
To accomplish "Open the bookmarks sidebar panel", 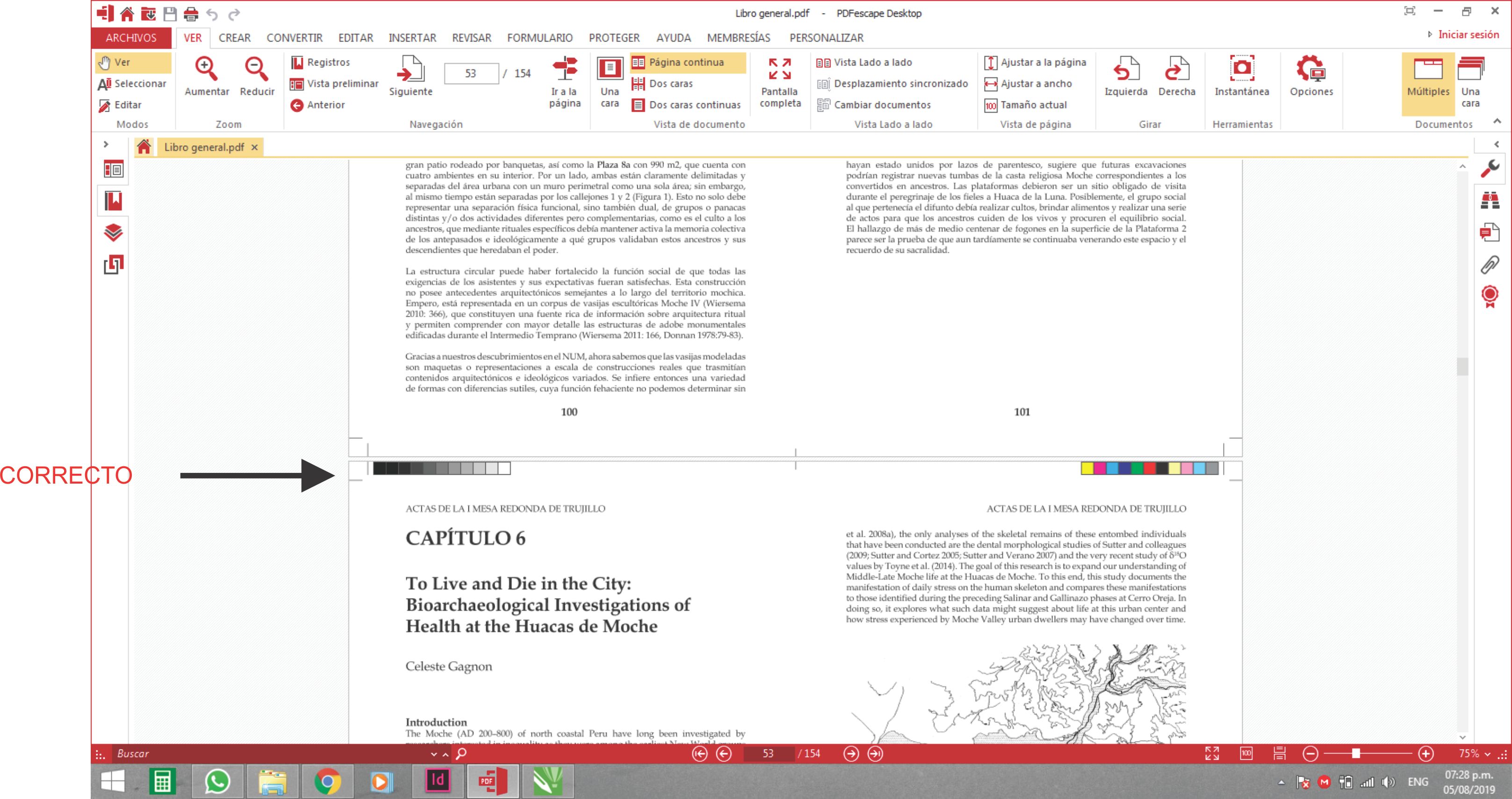I will pos(113,200).
